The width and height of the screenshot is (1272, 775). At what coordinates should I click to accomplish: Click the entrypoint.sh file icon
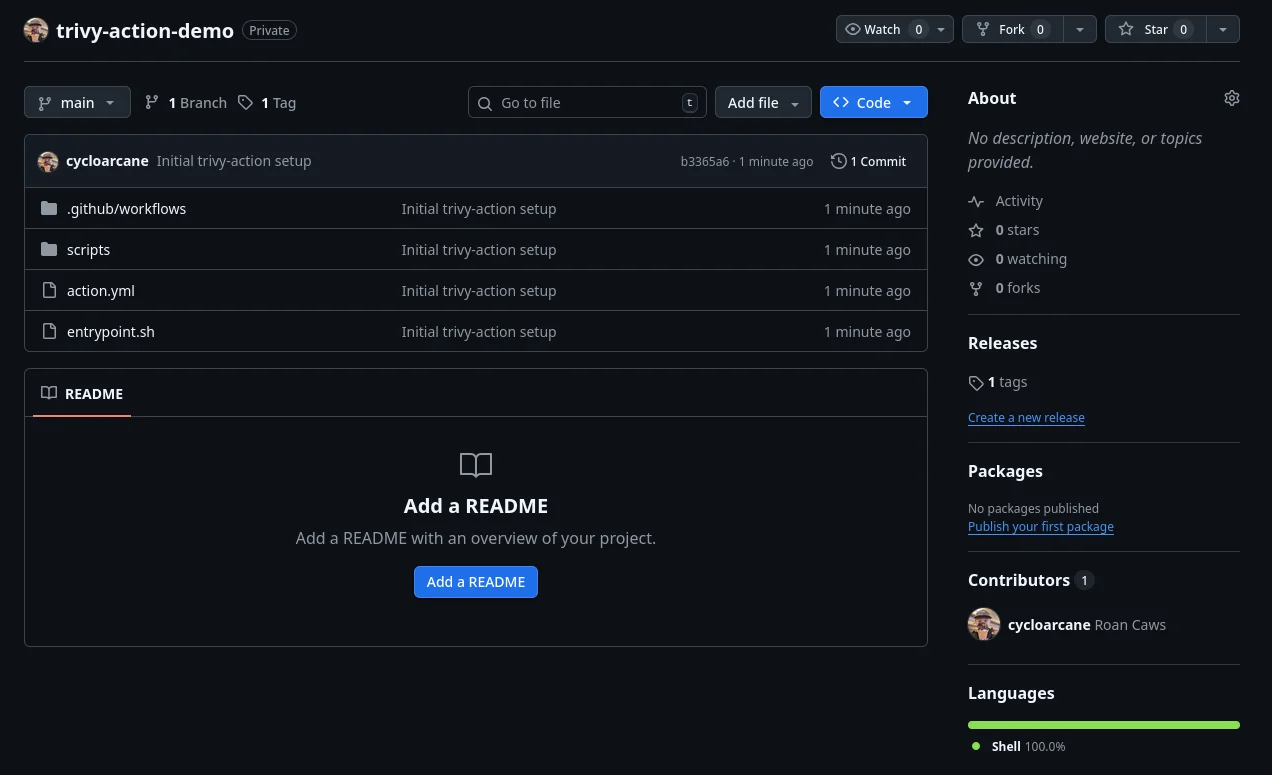click(49, 332)
